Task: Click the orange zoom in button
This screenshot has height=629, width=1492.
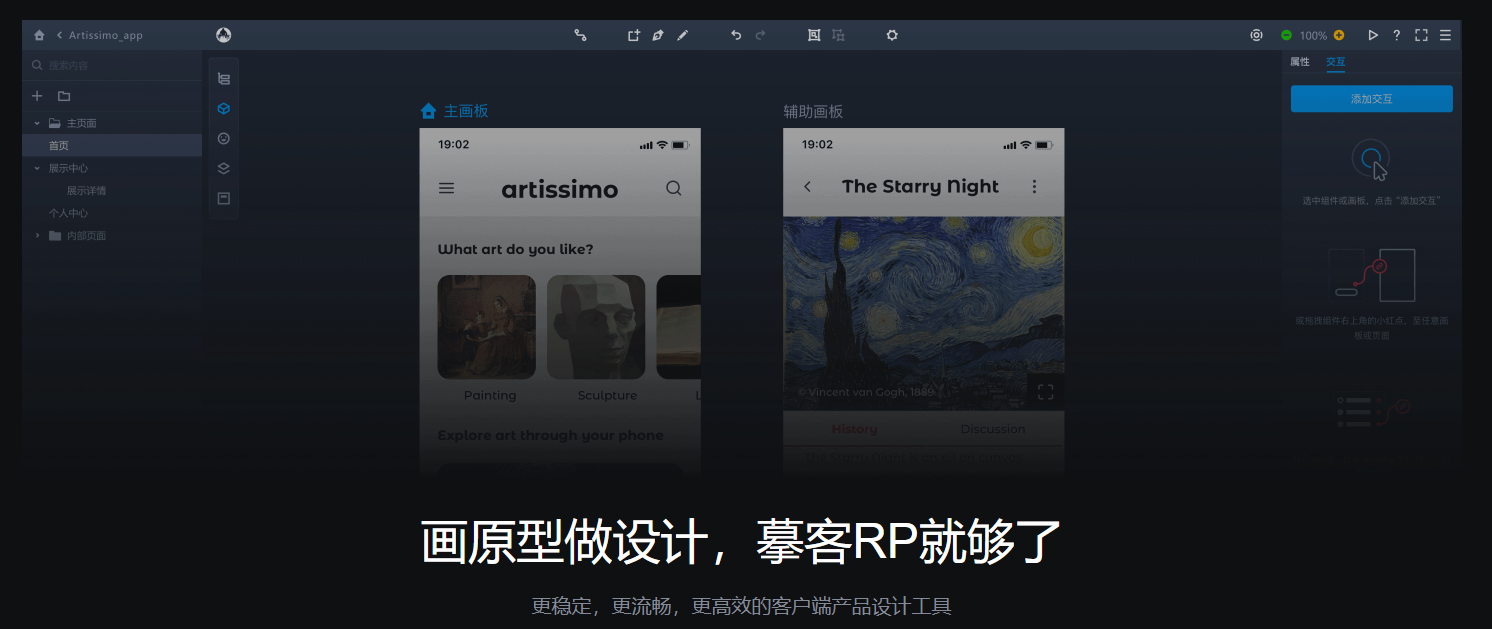Action: coord(1339,35)
